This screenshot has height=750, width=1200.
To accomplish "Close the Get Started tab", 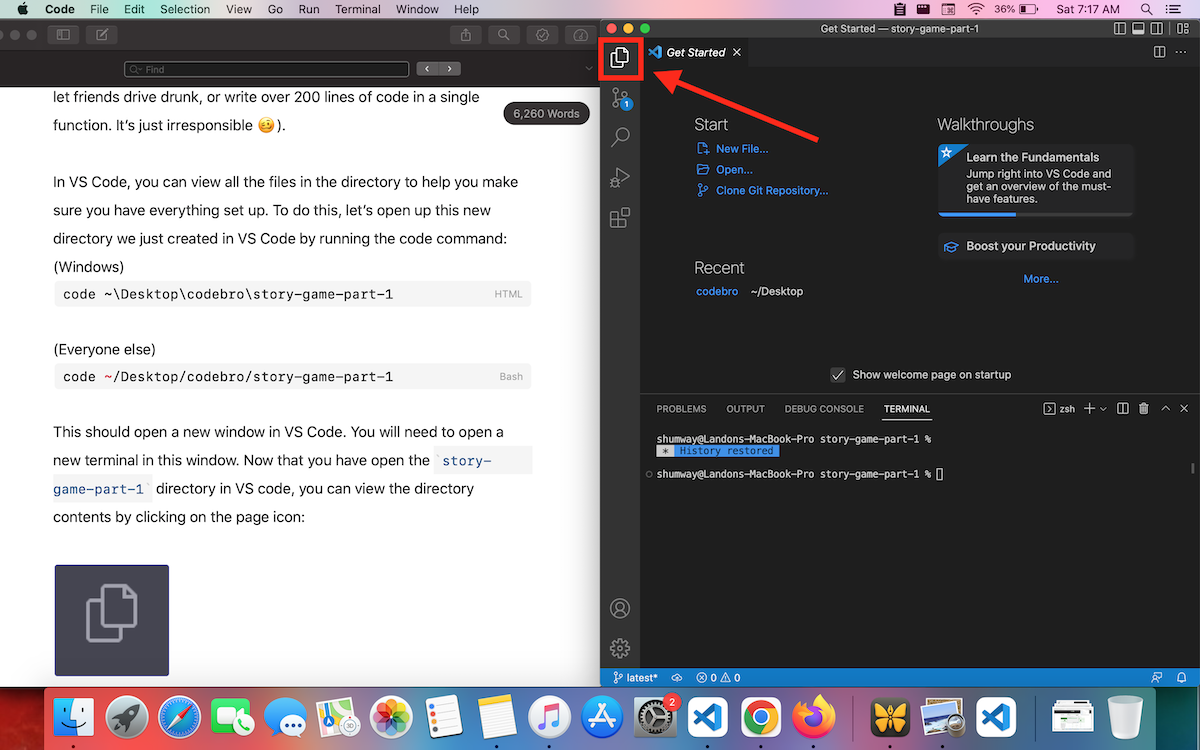I will [x=737, y=52].
